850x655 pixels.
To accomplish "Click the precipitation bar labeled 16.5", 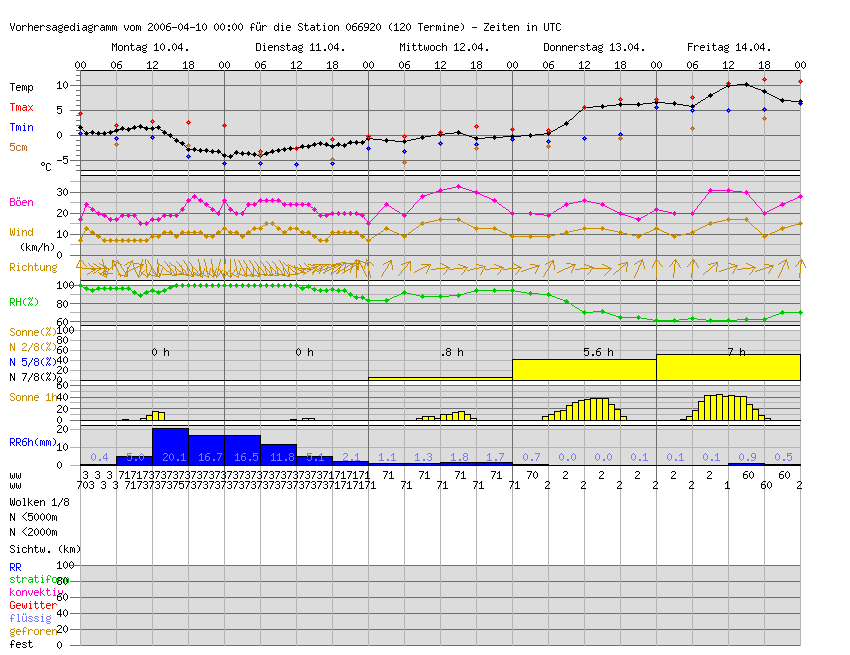I will [242, 450].
